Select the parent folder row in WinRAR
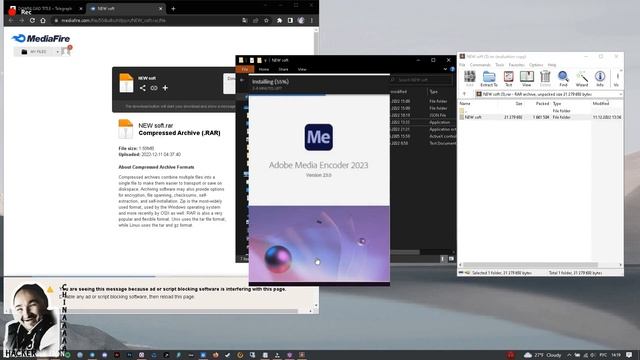Screen dimensions: 640x360 pos(540,111)
